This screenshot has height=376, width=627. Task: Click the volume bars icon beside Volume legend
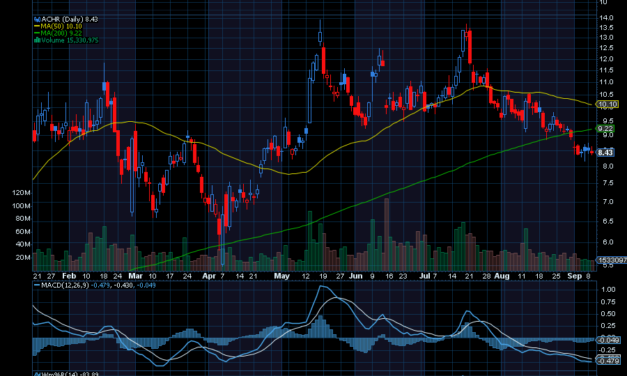point(37,40)
